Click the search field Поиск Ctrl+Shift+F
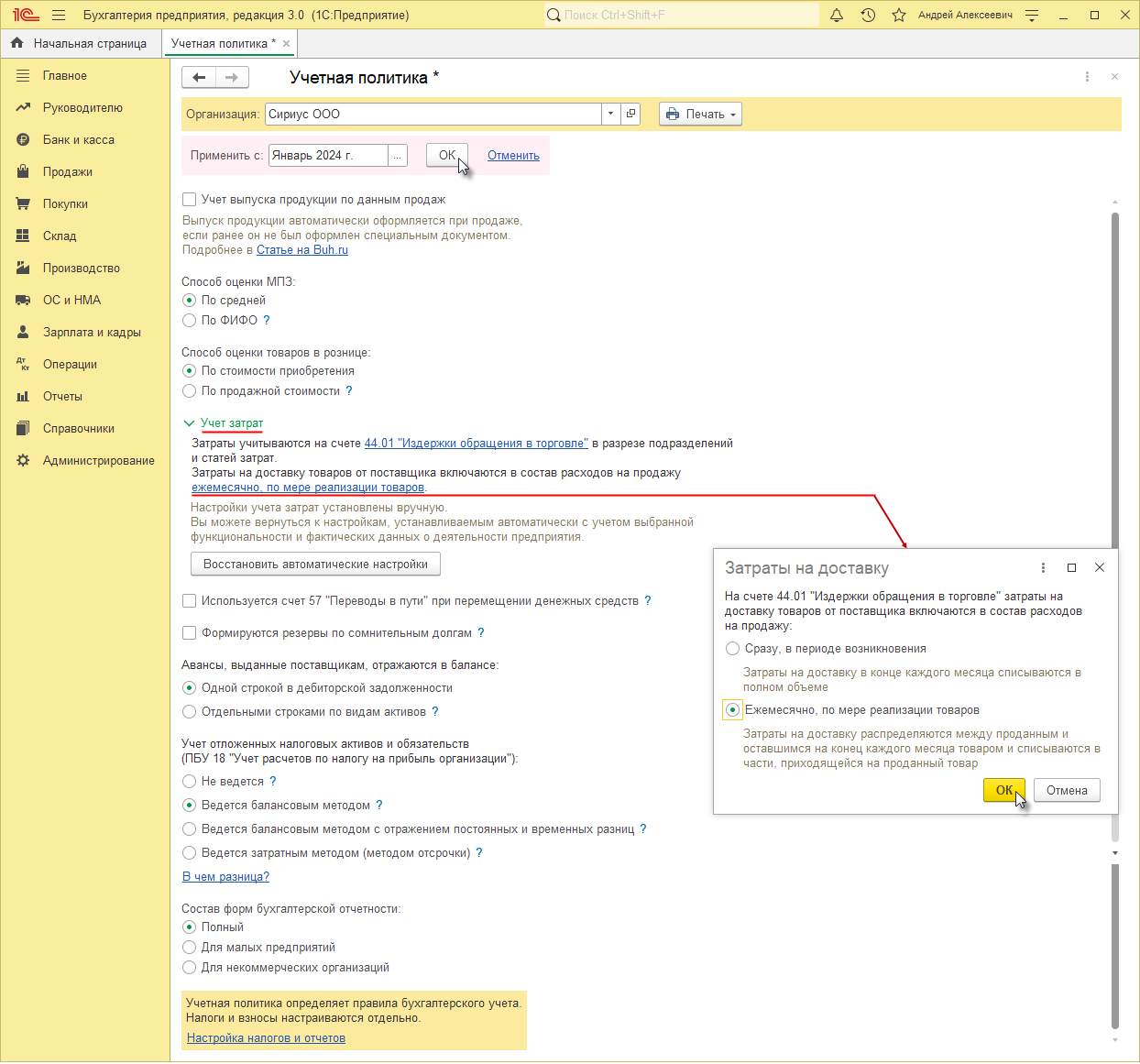The height and width of the screenshot is (1064, 1140). 681,15
